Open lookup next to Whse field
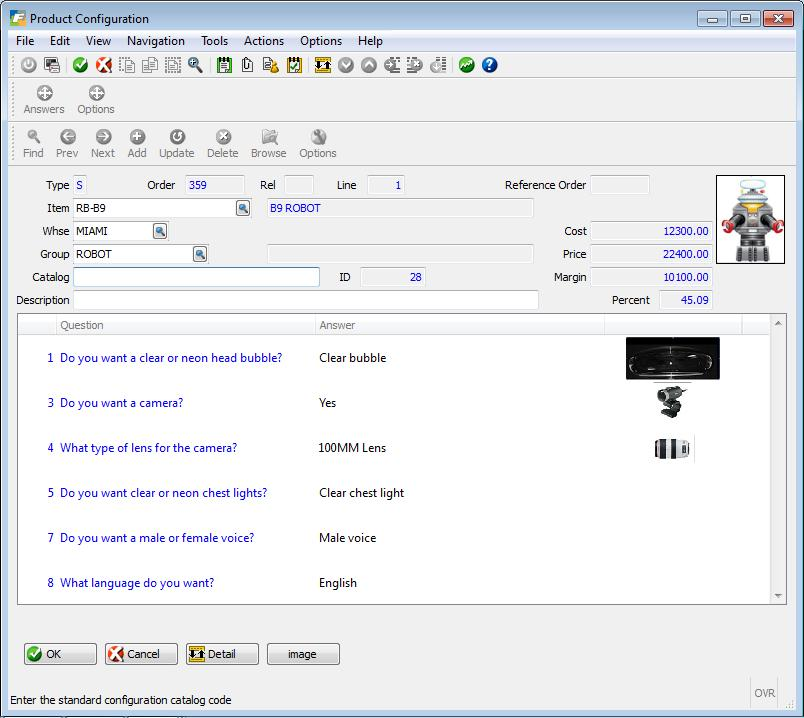Screen dimensions: 804x718 click(160, 231)
